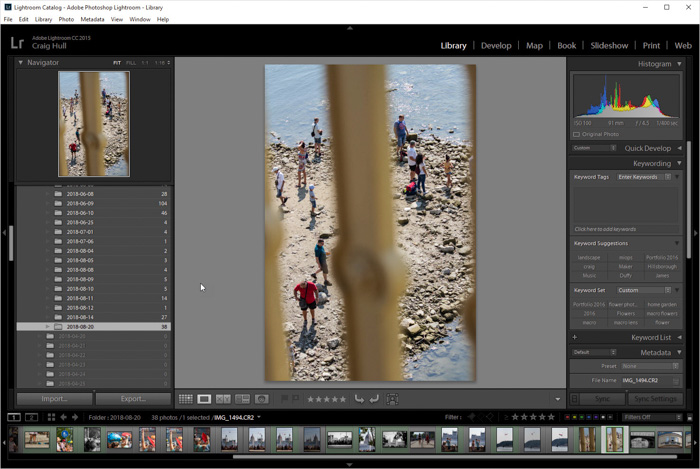Collapse the Metadata panel

point(679,353)
